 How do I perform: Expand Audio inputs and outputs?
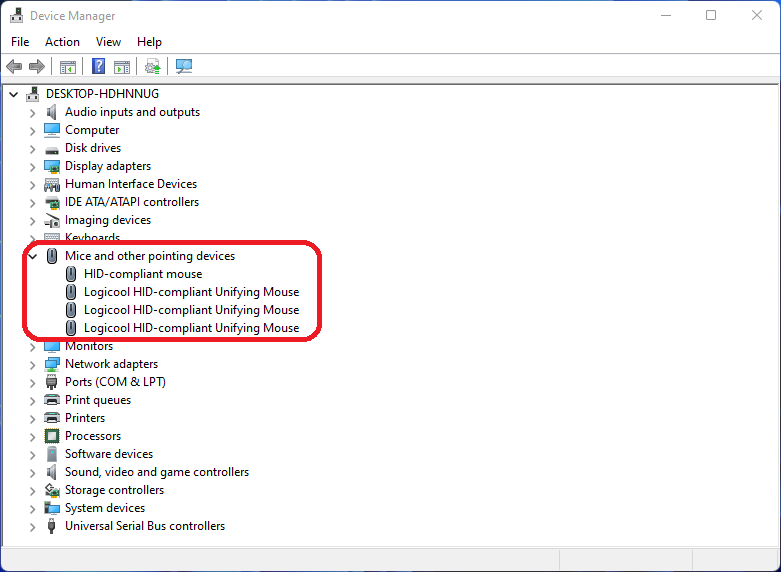tap(32, 113)
